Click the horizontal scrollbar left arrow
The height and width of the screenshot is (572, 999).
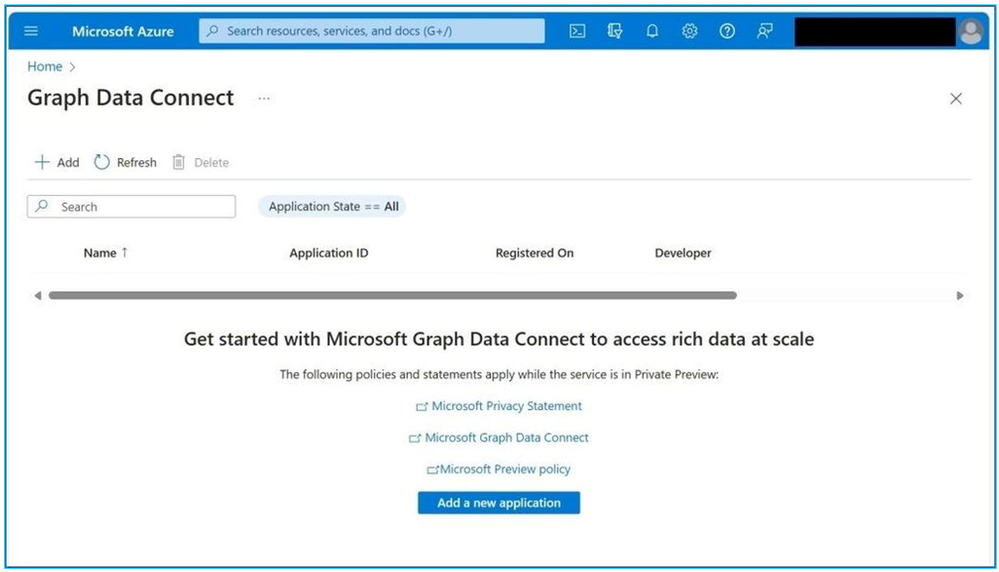38,296
